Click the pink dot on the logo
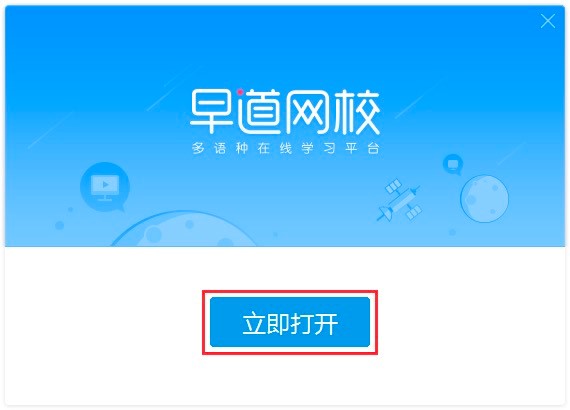The height and width of the screenshot is (410, 570). [x=240, y=92]
